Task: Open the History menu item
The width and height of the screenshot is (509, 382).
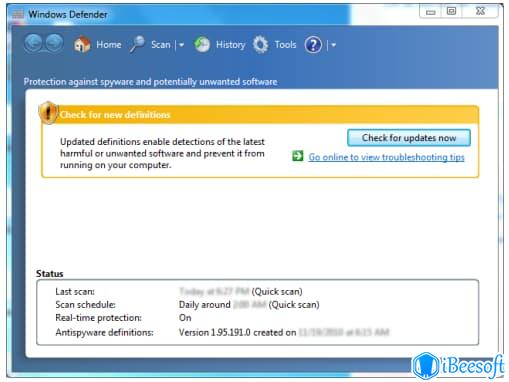Action: (x=230, y=45)
